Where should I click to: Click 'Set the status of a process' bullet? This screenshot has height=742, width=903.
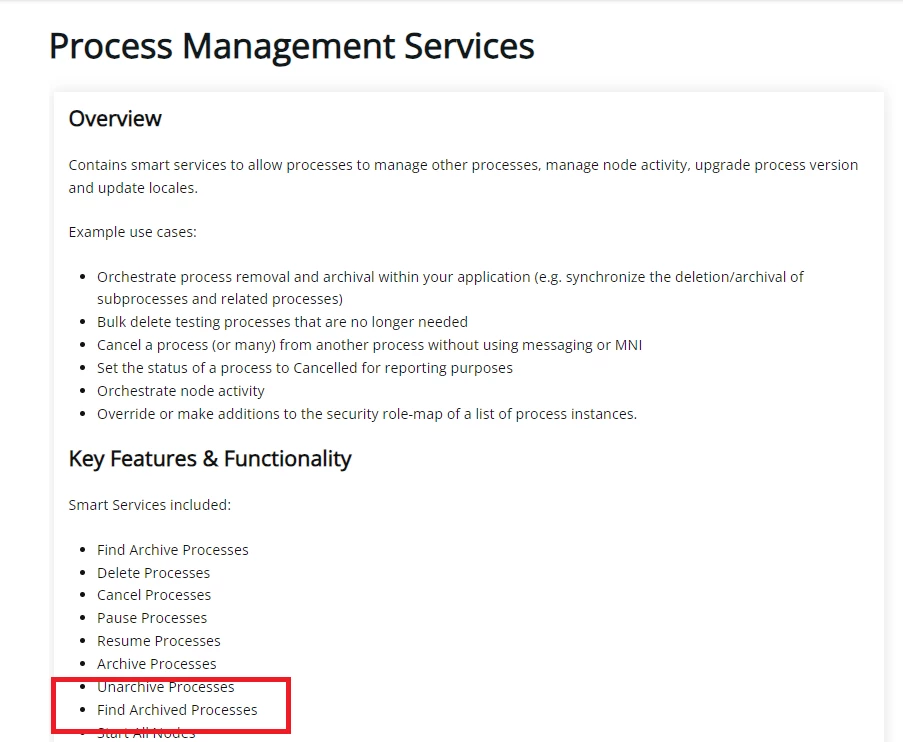pos(305,368)
